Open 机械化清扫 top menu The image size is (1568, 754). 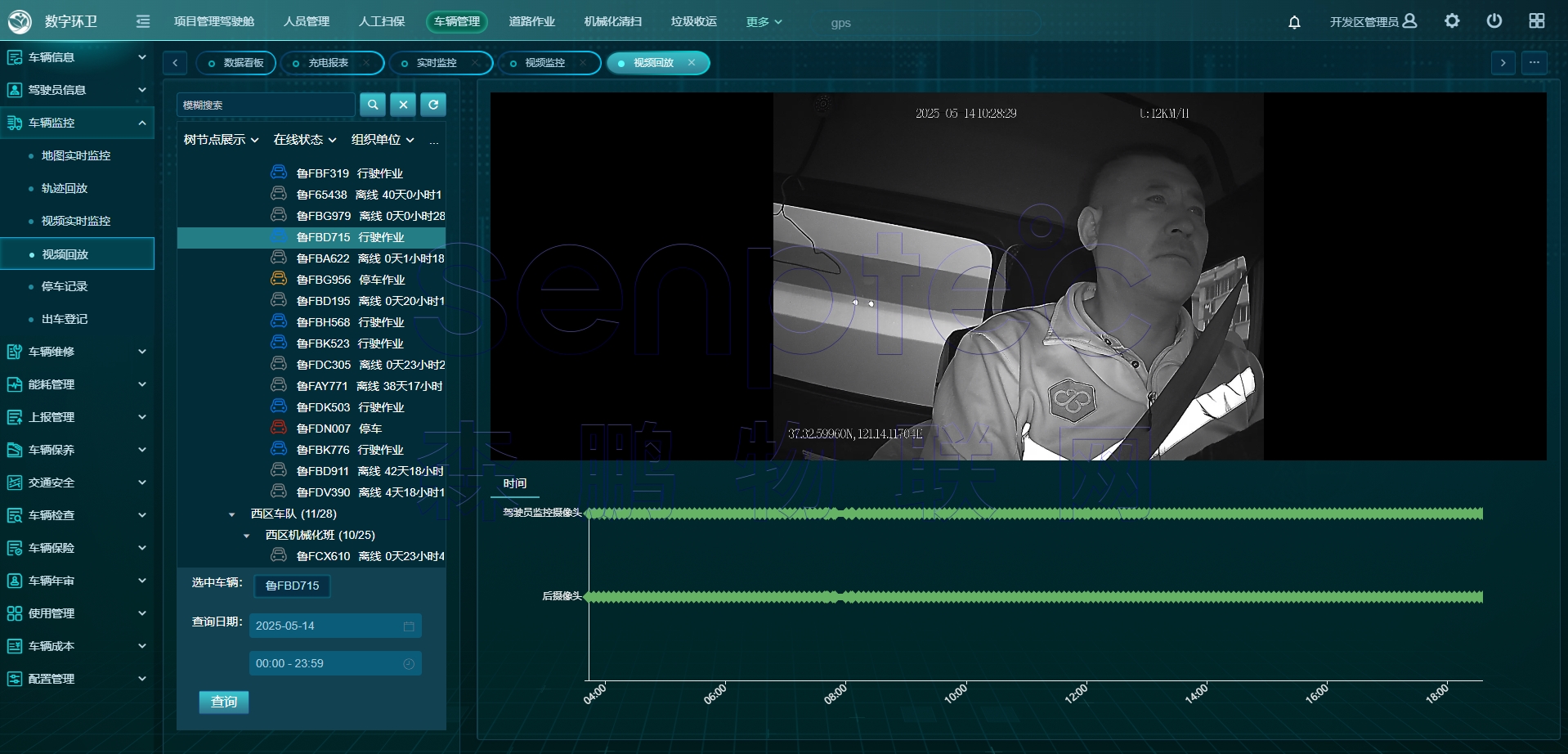tap(613, 21)
